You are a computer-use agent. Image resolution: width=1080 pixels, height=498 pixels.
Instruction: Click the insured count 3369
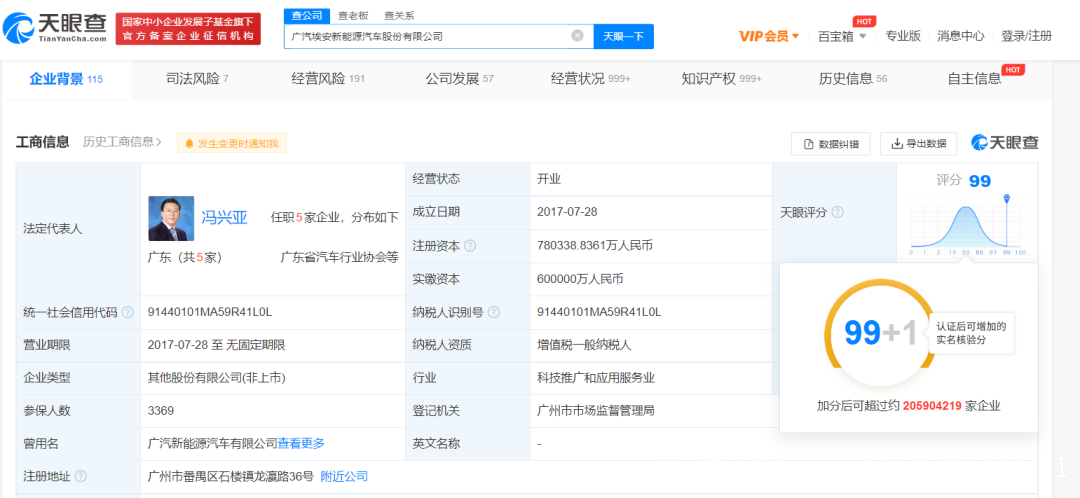[161, 411]
